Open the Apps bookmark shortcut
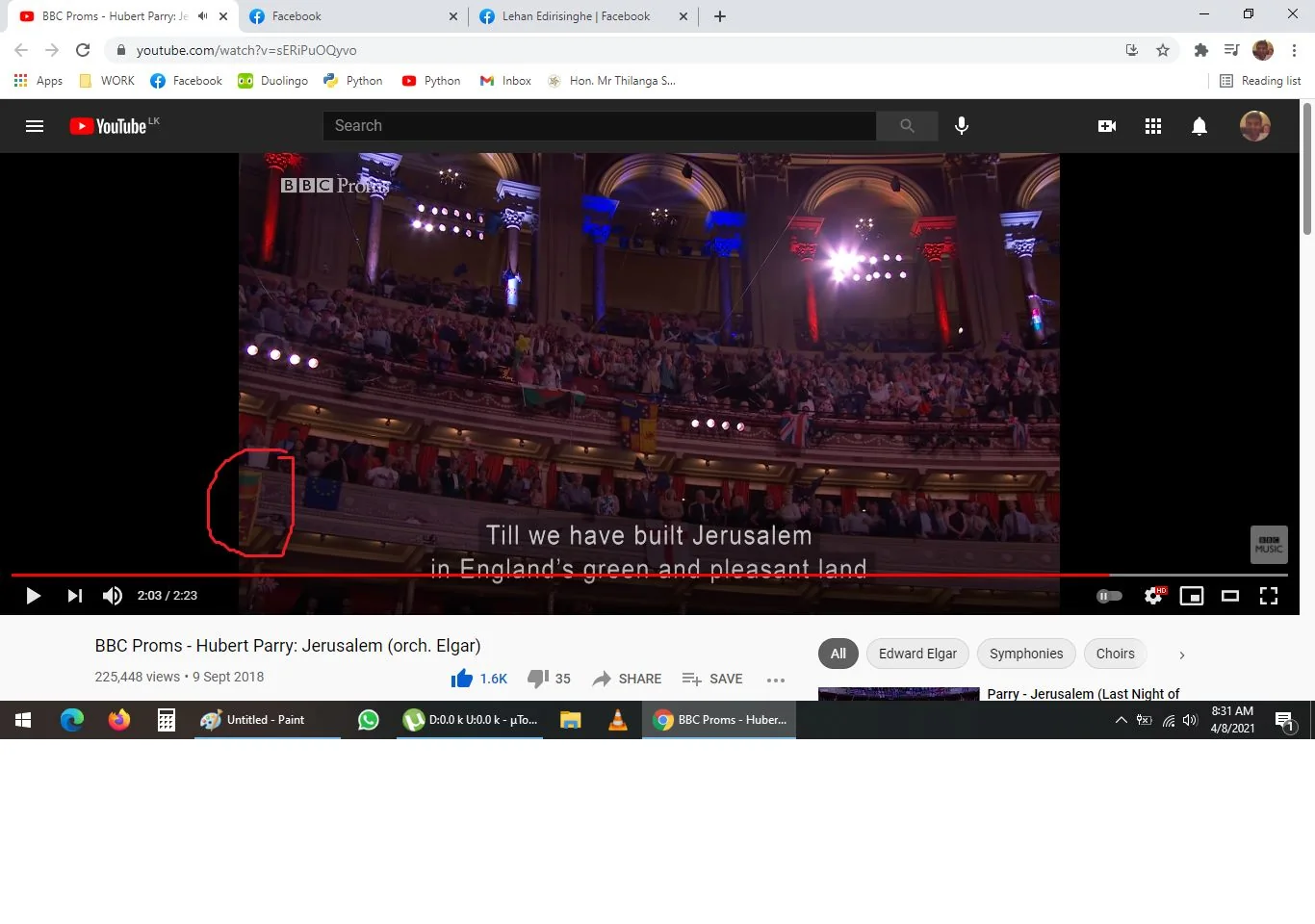 tap(39, 81)
